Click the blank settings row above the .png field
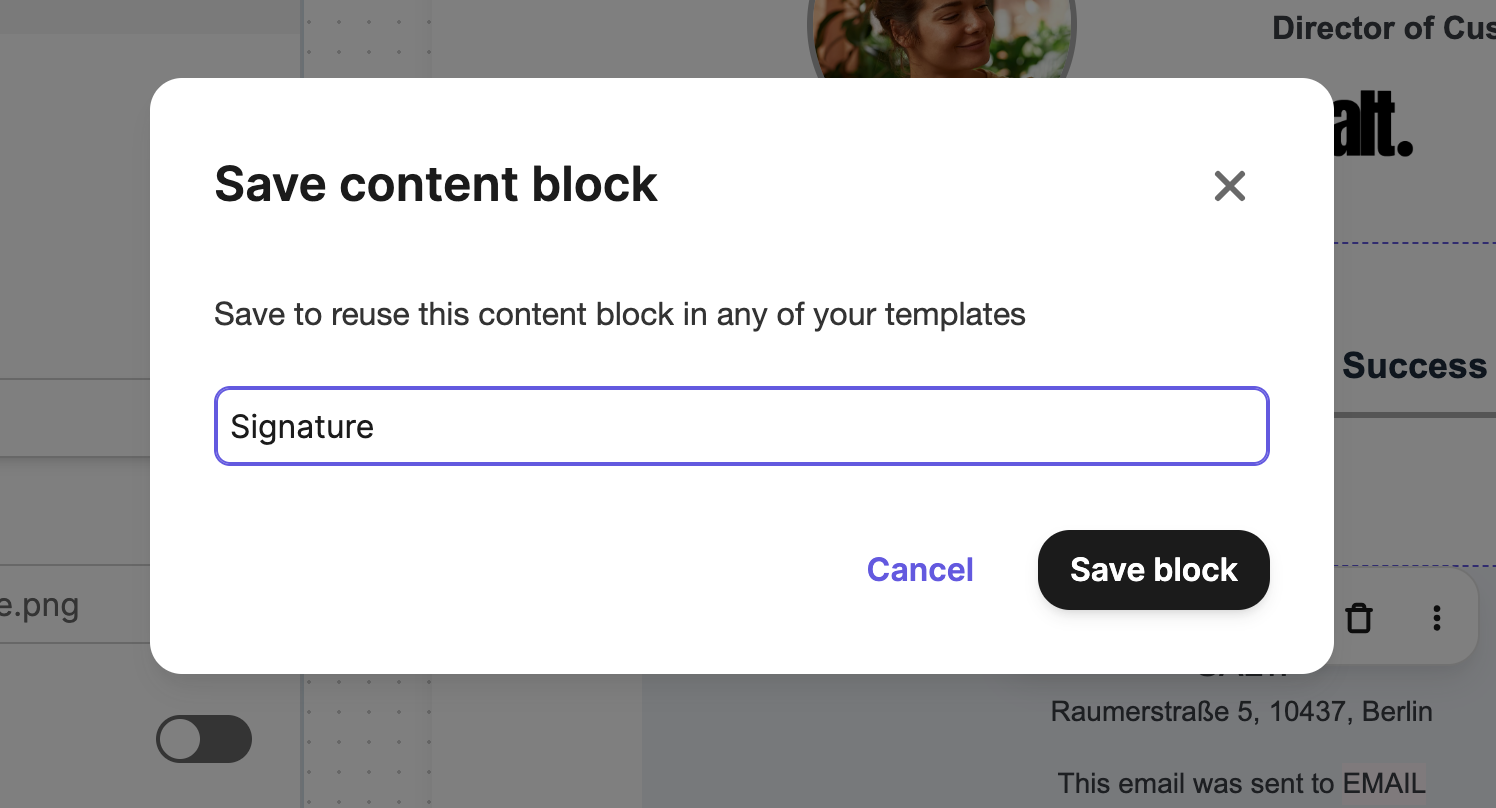1496x808 pixels. 75,417
